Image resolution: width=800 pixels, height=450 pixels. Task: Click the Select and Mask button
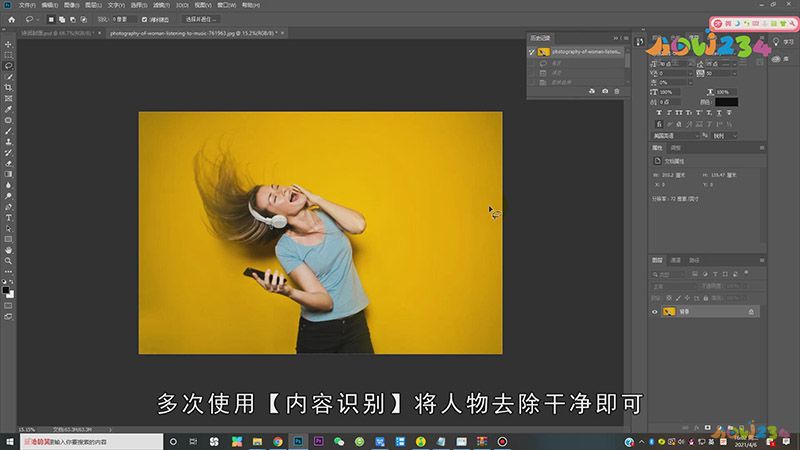click(201, 19)
